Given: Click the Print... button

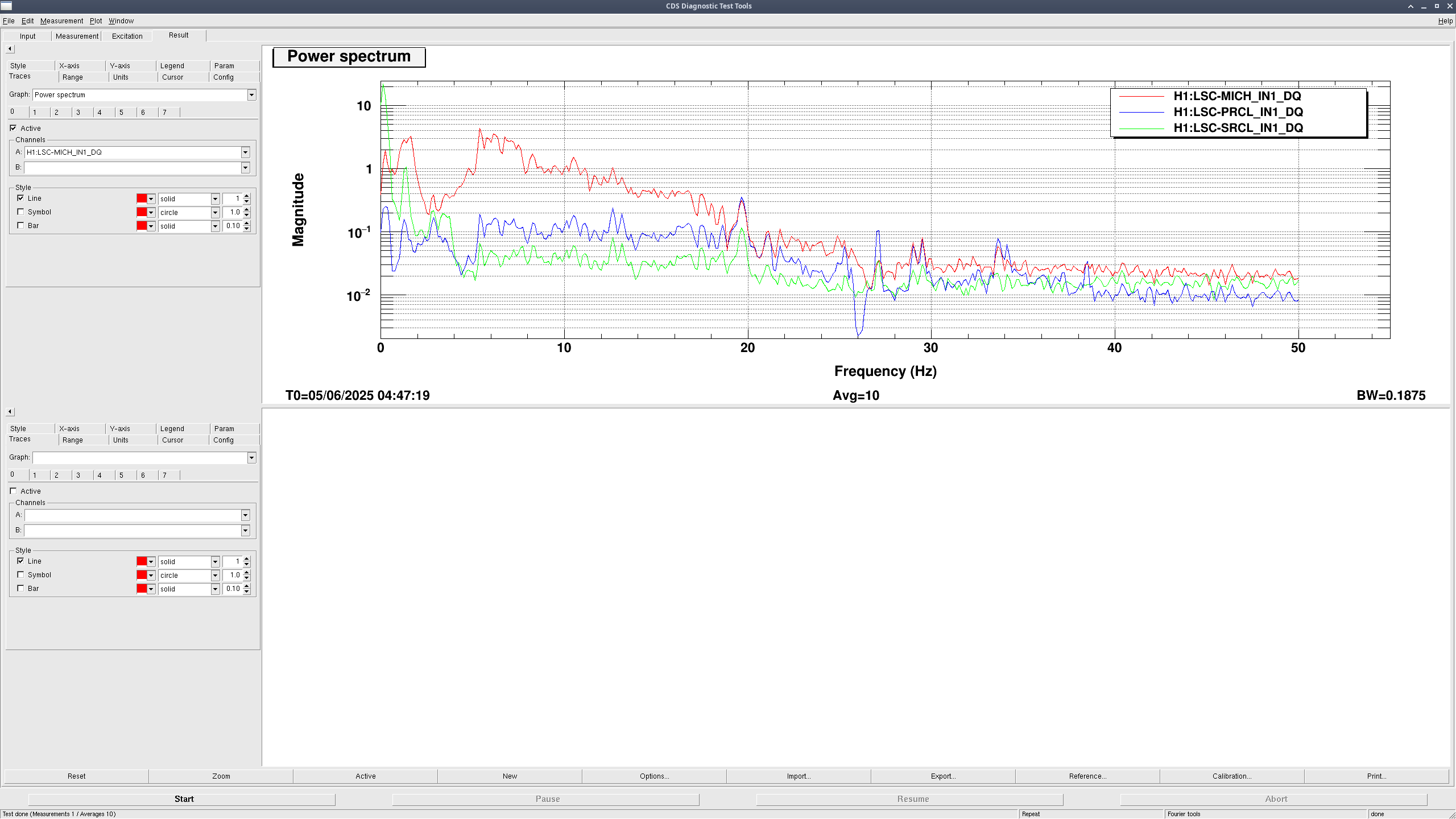Looking at the screenshot, I should pos(1377,776).
